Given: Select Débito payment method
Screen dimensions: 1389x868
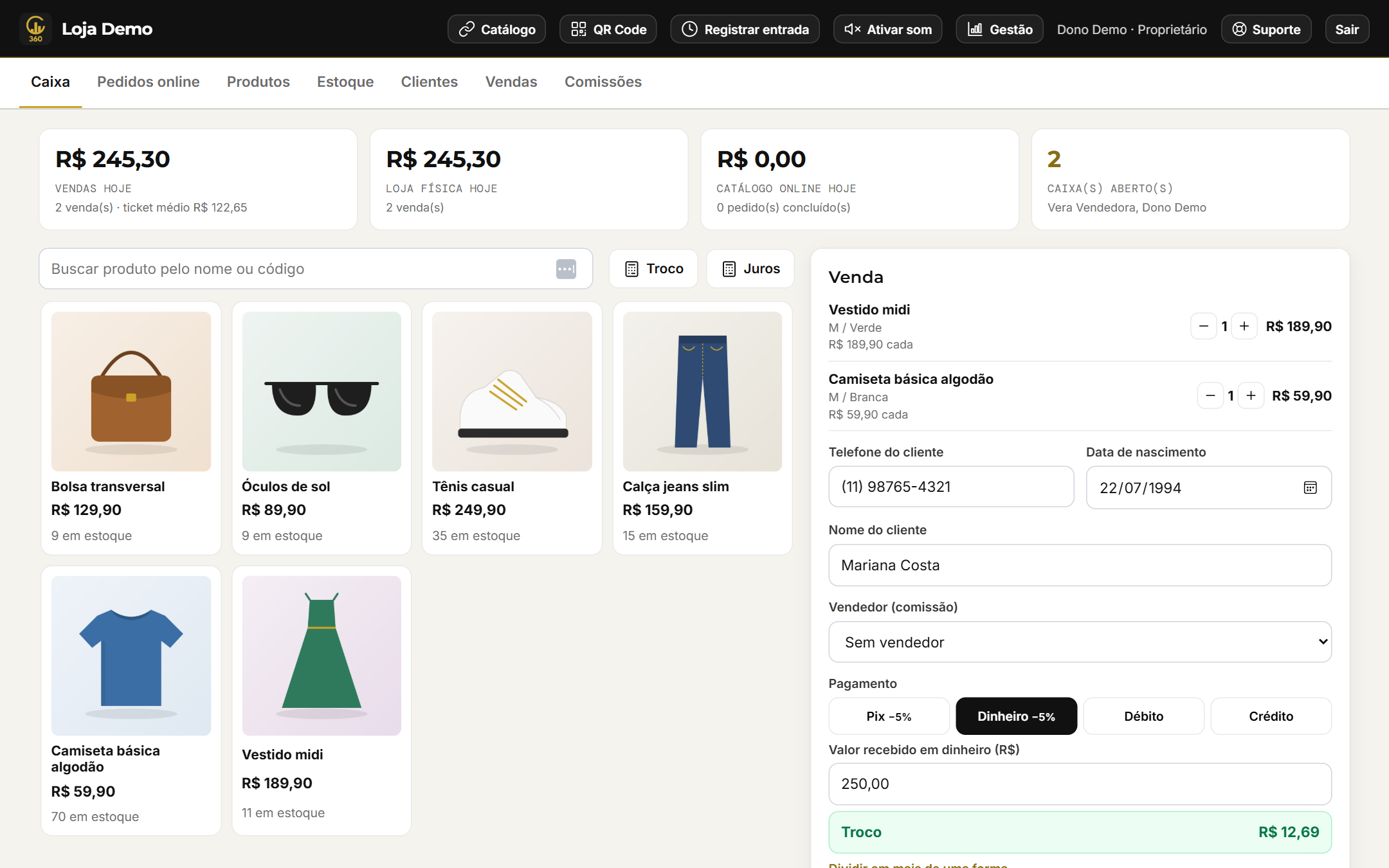Looking at the screenshot, I should pyautogui.click(x=1143, y=716).
